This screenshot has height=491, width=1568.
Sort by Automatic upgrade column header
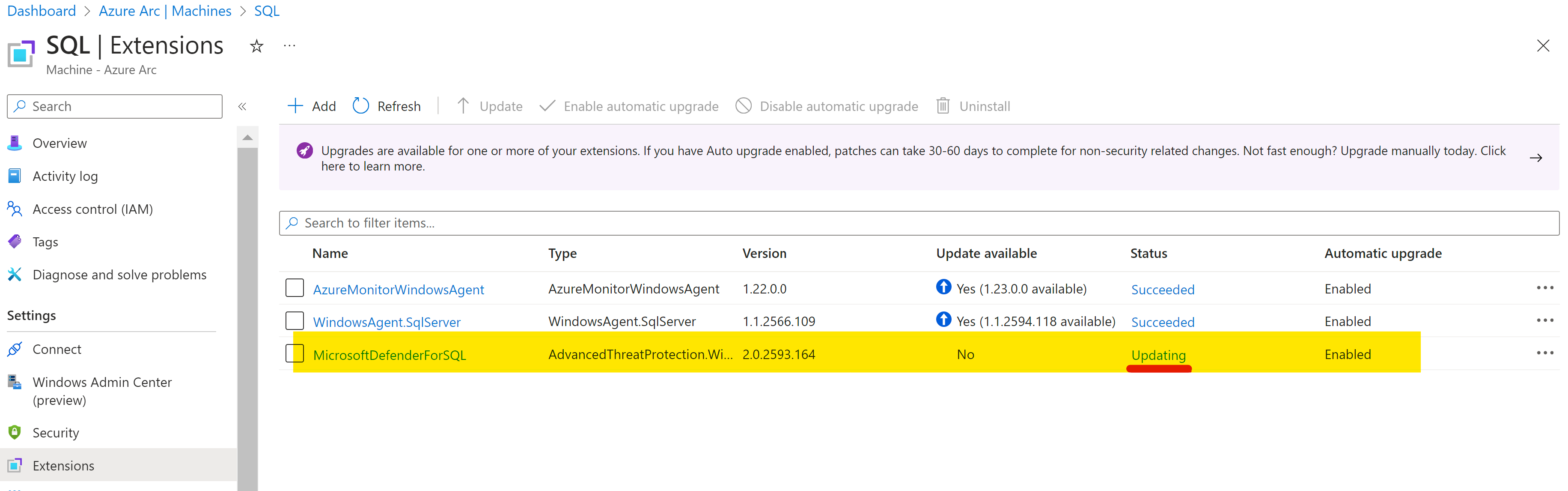1382,253
